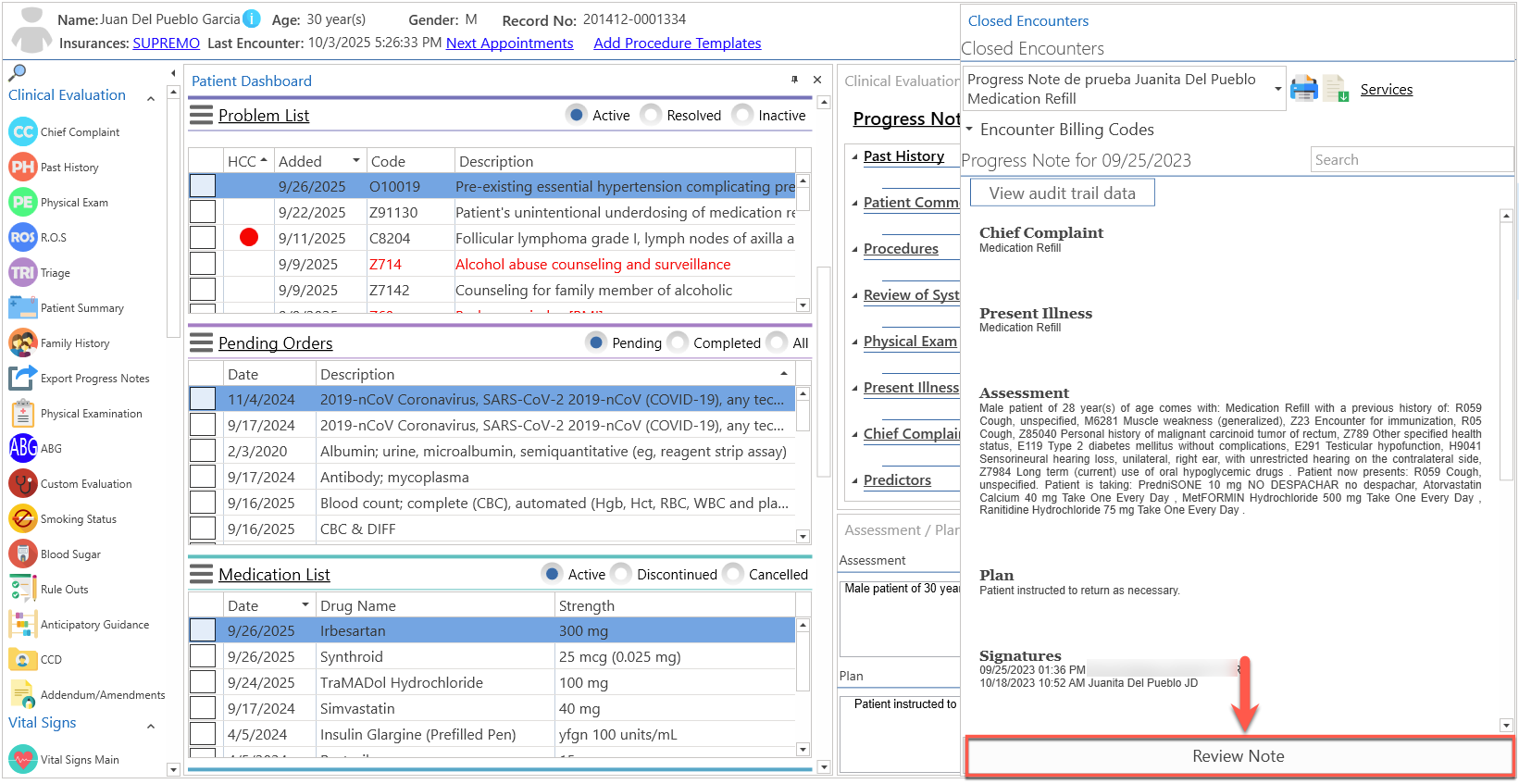Open the Medication List hamburger menu
1519x784 pixels.
[x=201, y=575]
